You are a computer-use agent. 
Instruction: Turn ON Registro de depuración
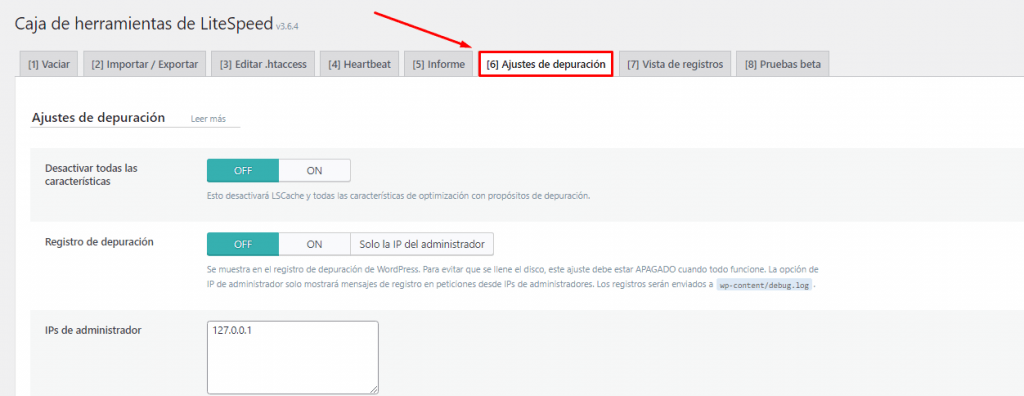(x=315, y=244)
